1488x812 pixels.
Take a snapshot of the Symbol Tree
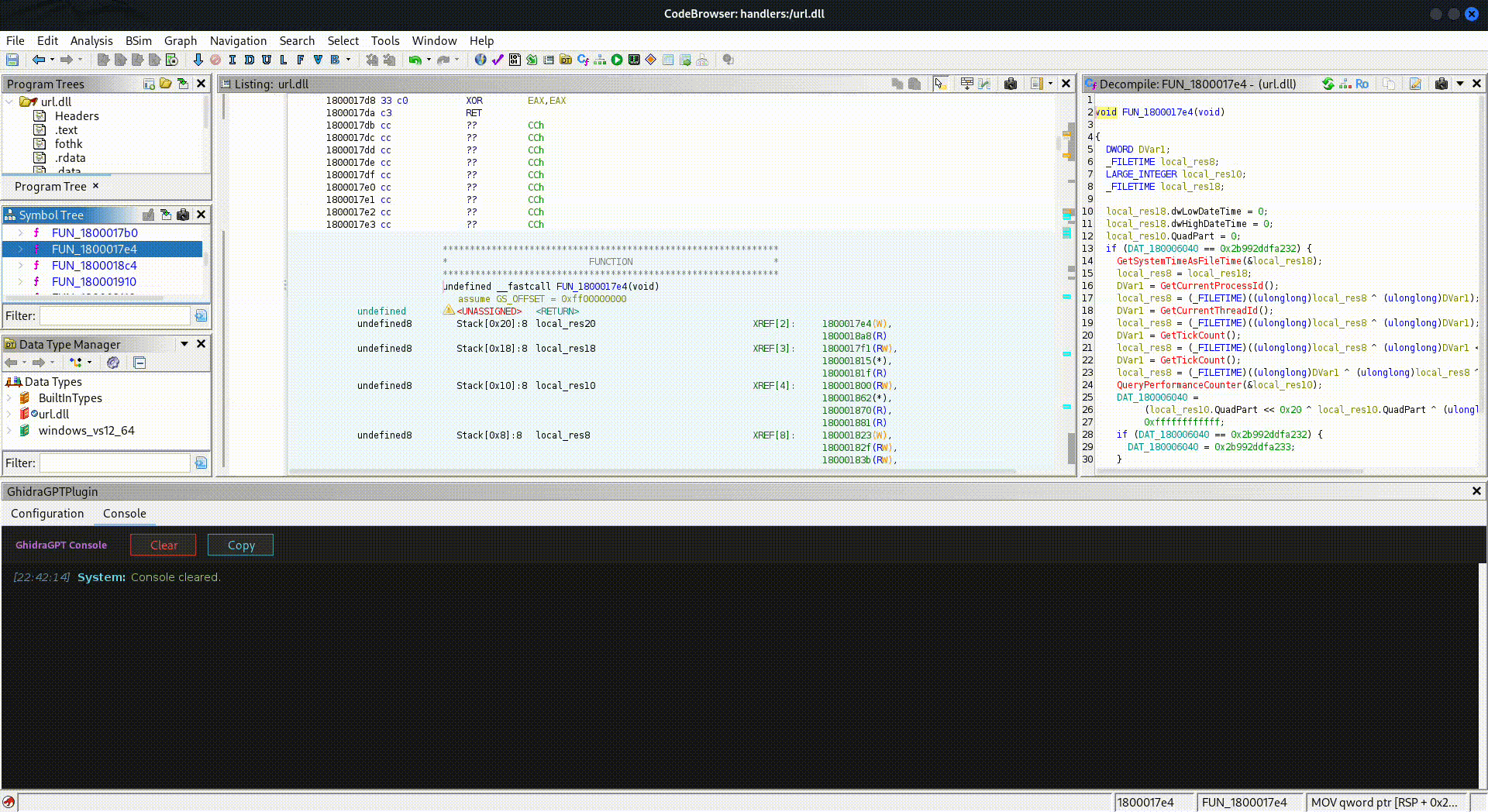point(183,215)
